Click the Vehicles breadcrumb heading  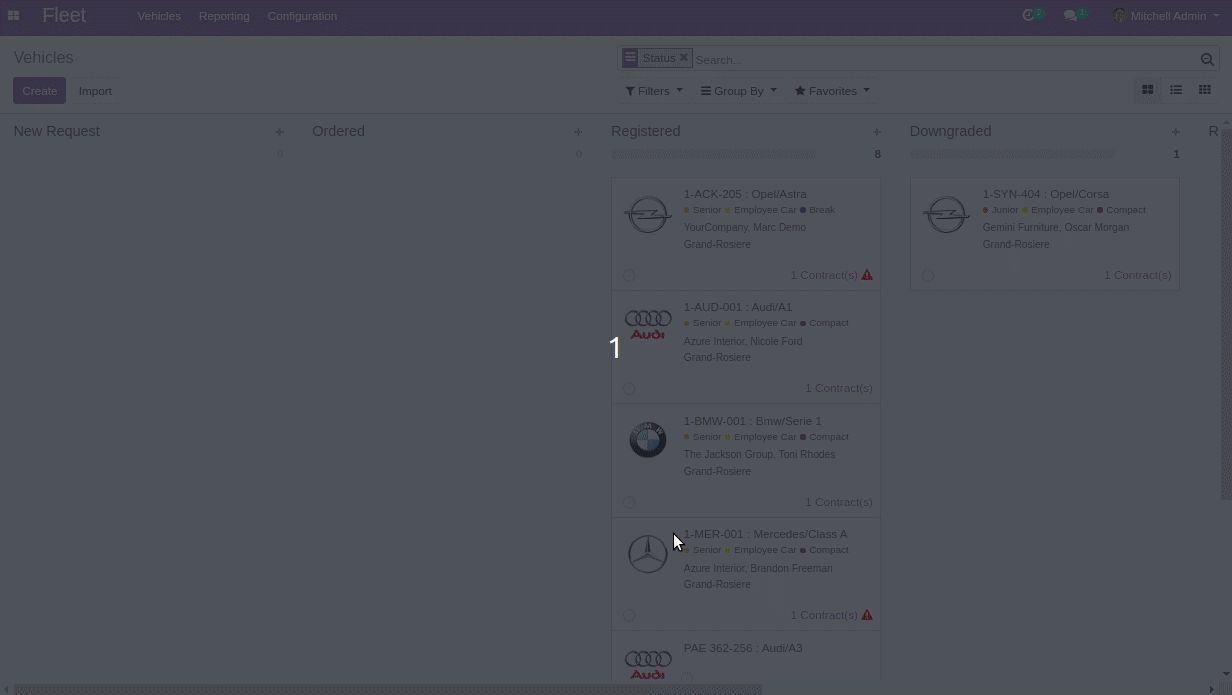point(43,58)
